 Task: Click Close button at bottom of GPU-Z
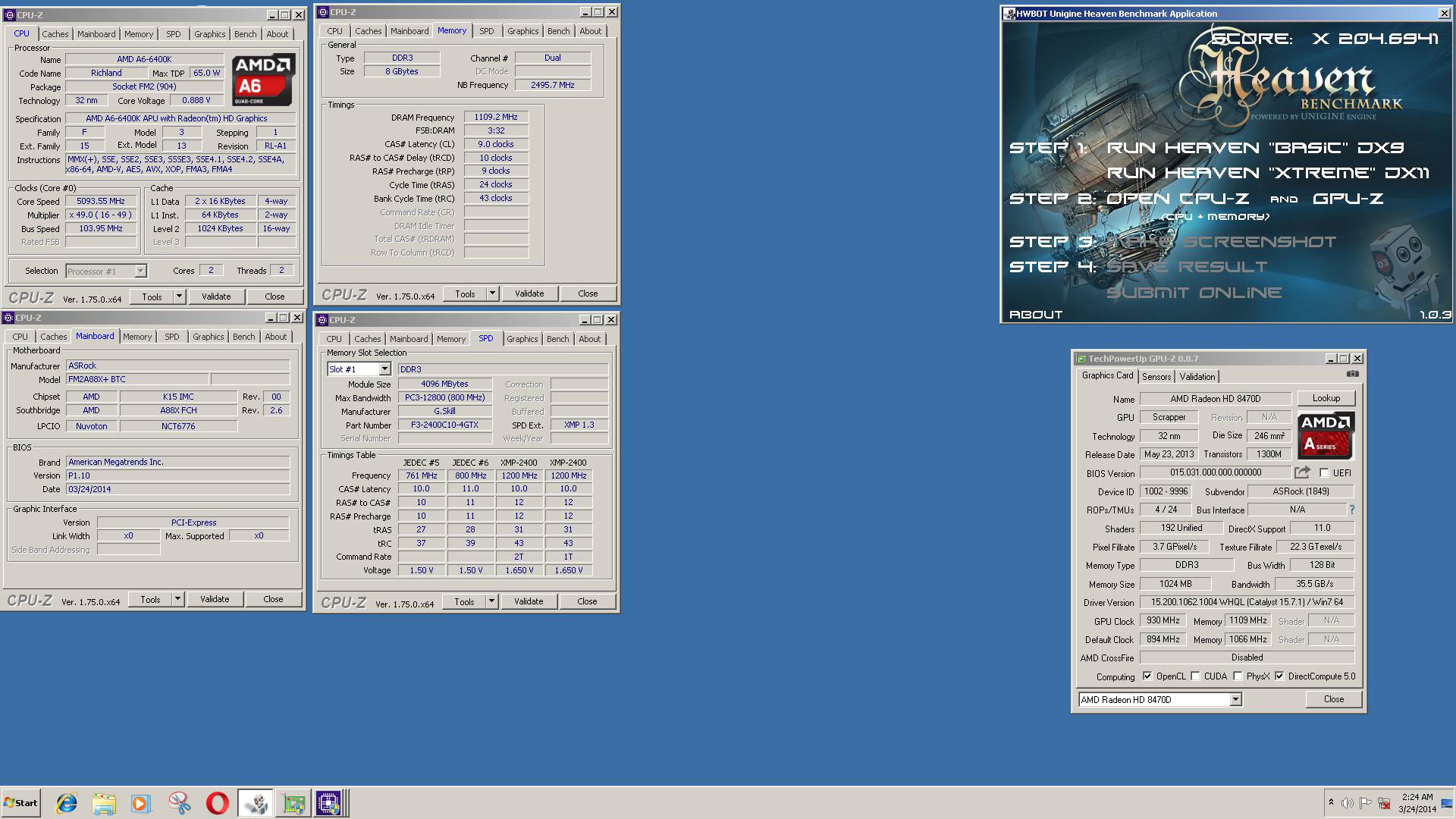click(x=1334, y=699)
